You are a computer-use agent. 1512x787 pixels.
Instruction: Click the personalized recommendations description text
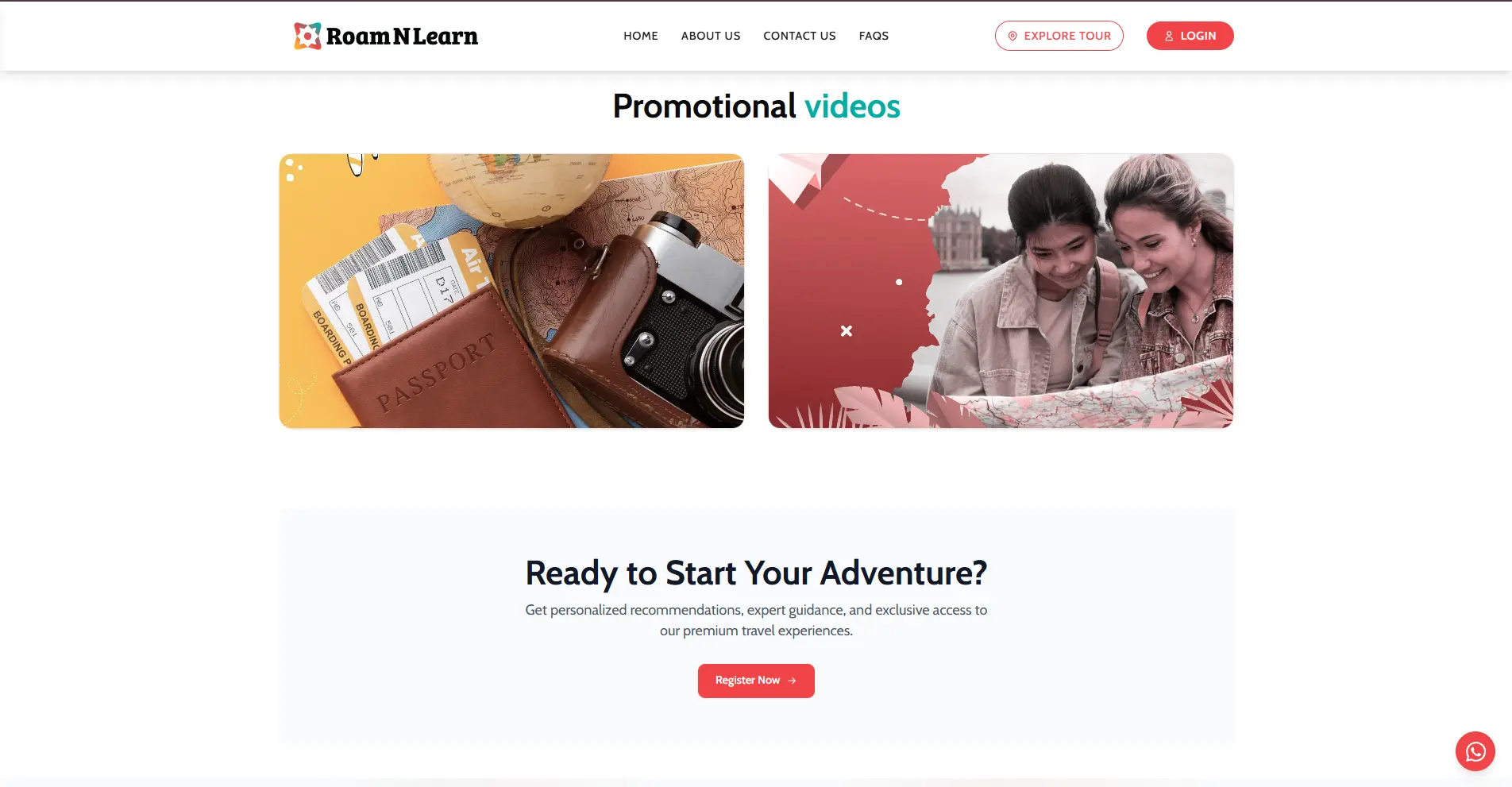tap(756, 620)
